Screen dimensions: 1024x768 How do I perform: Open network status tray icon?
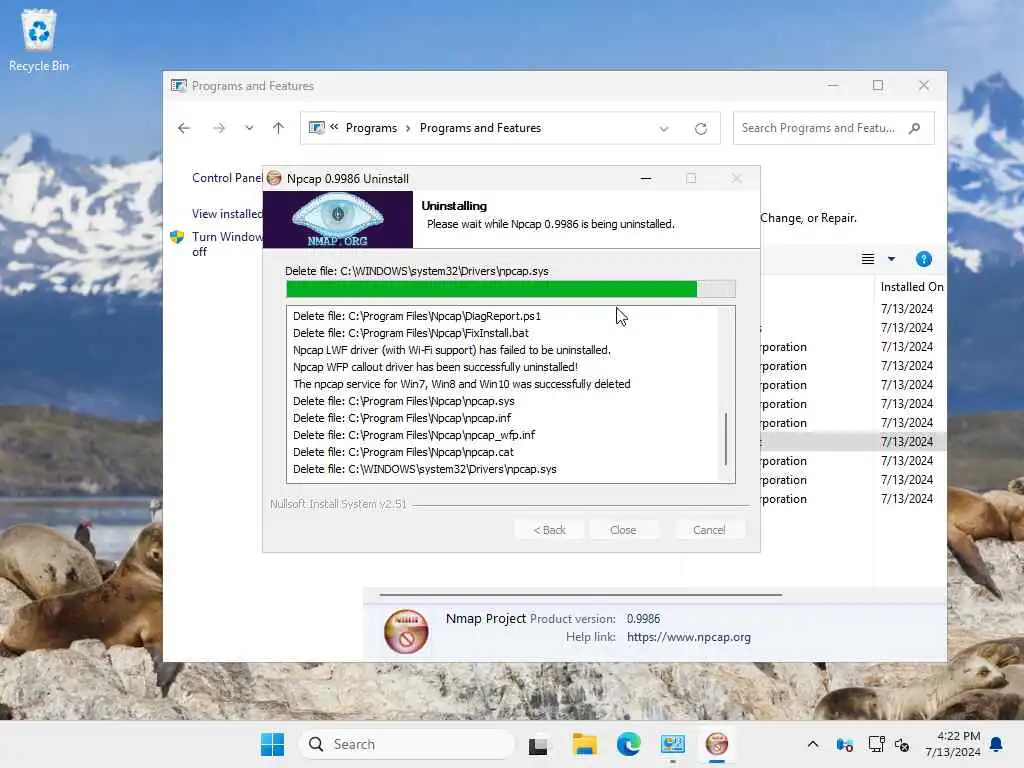pyautogui.click(x=876, y=744)
